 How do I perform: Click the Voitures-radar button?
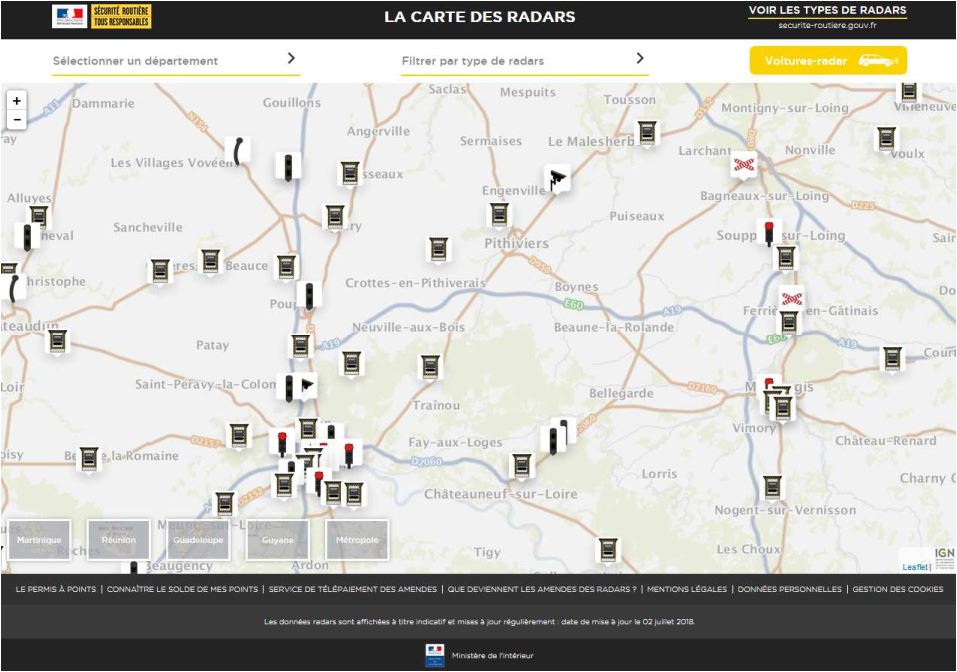click(828, 60)
